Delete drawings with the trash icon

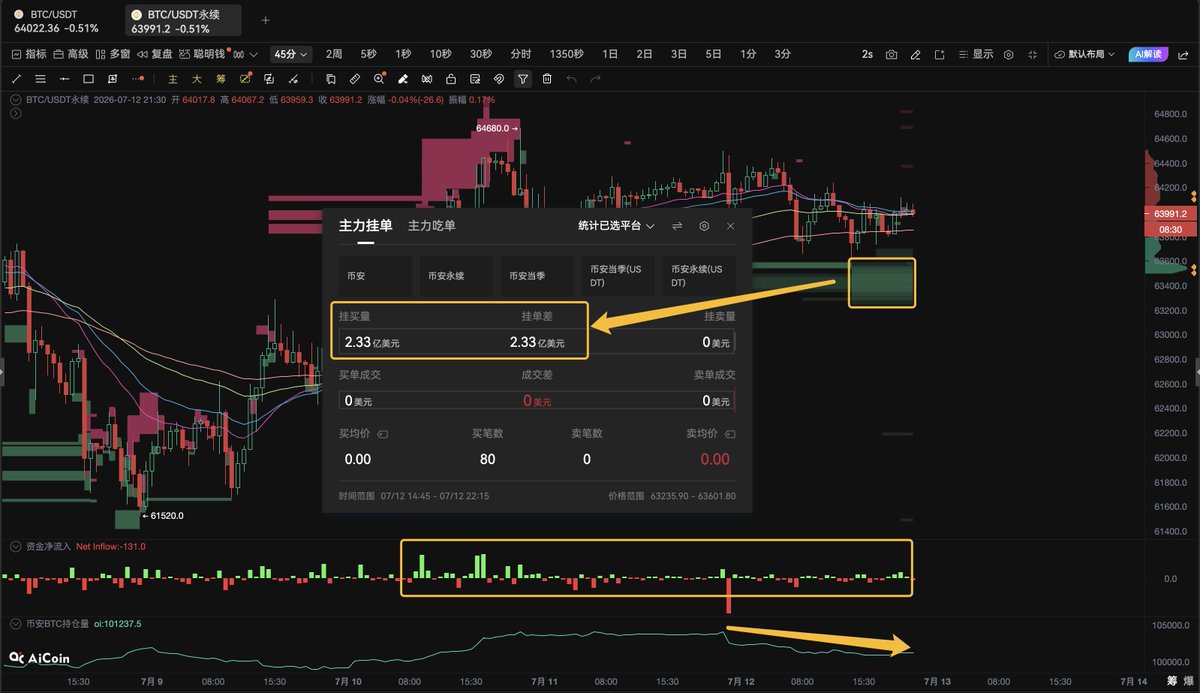coord(547,78)
